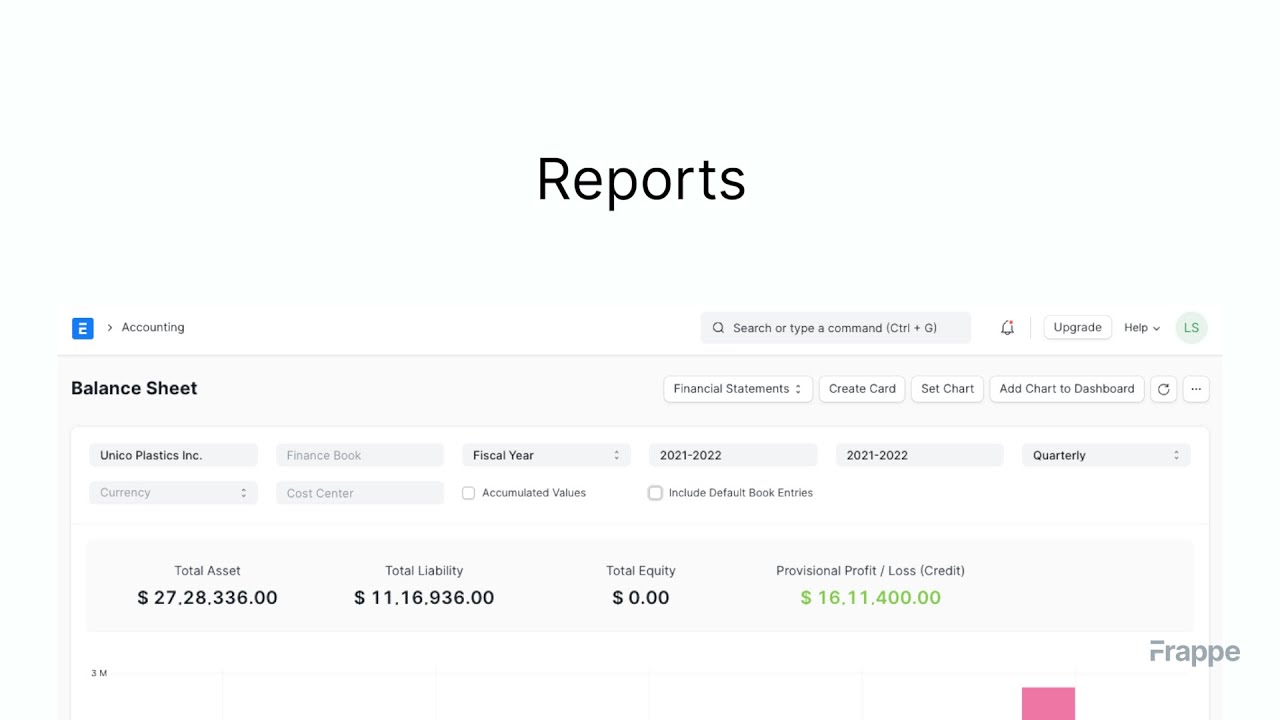Click the Provisional Profit / Loss (Credit) label
This screenshot has height=720, width=1280.
click(871, 571)
